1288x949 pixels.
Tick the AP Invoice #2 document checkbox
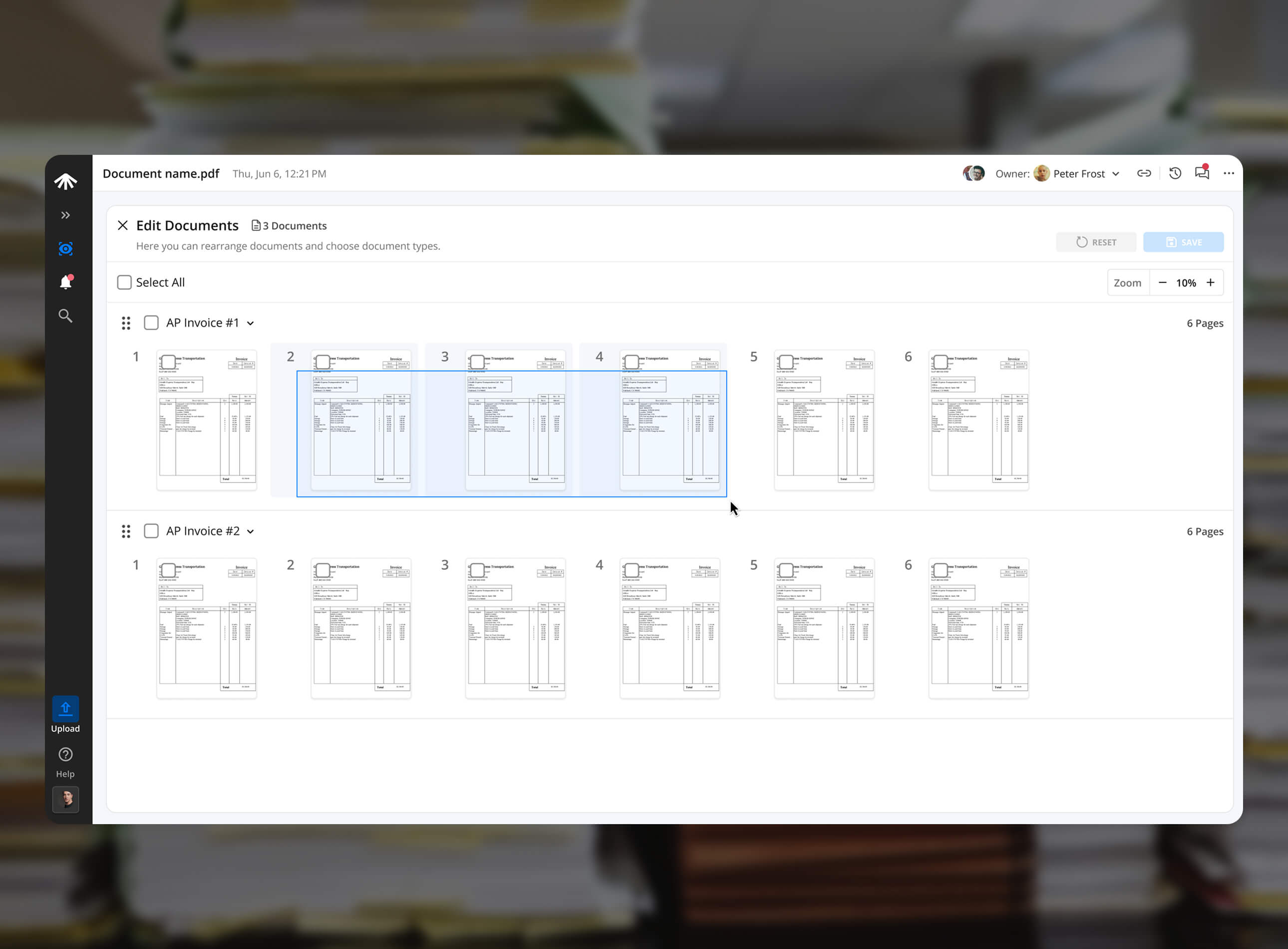151,531
